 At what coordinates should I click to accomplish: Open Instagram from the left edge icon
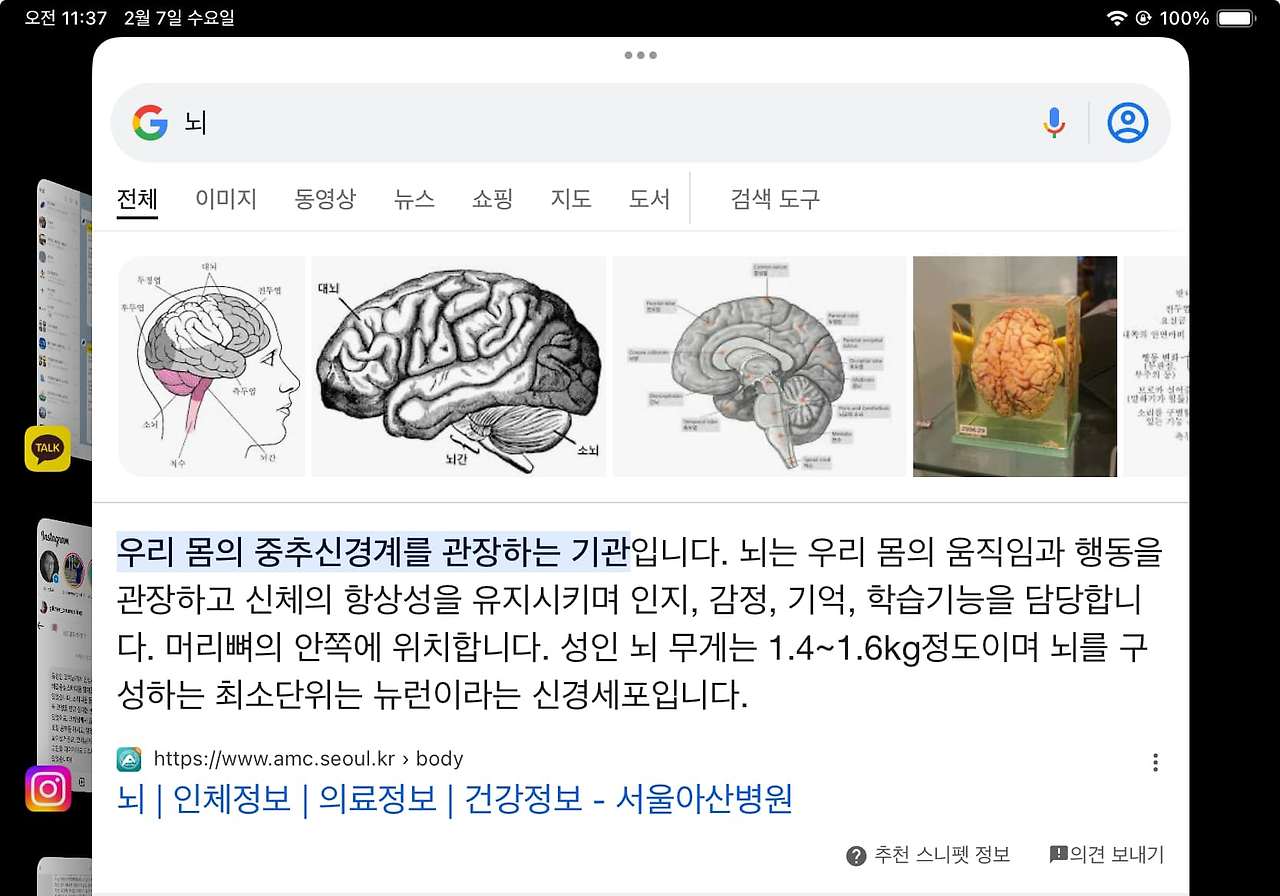tap(47, 789)
